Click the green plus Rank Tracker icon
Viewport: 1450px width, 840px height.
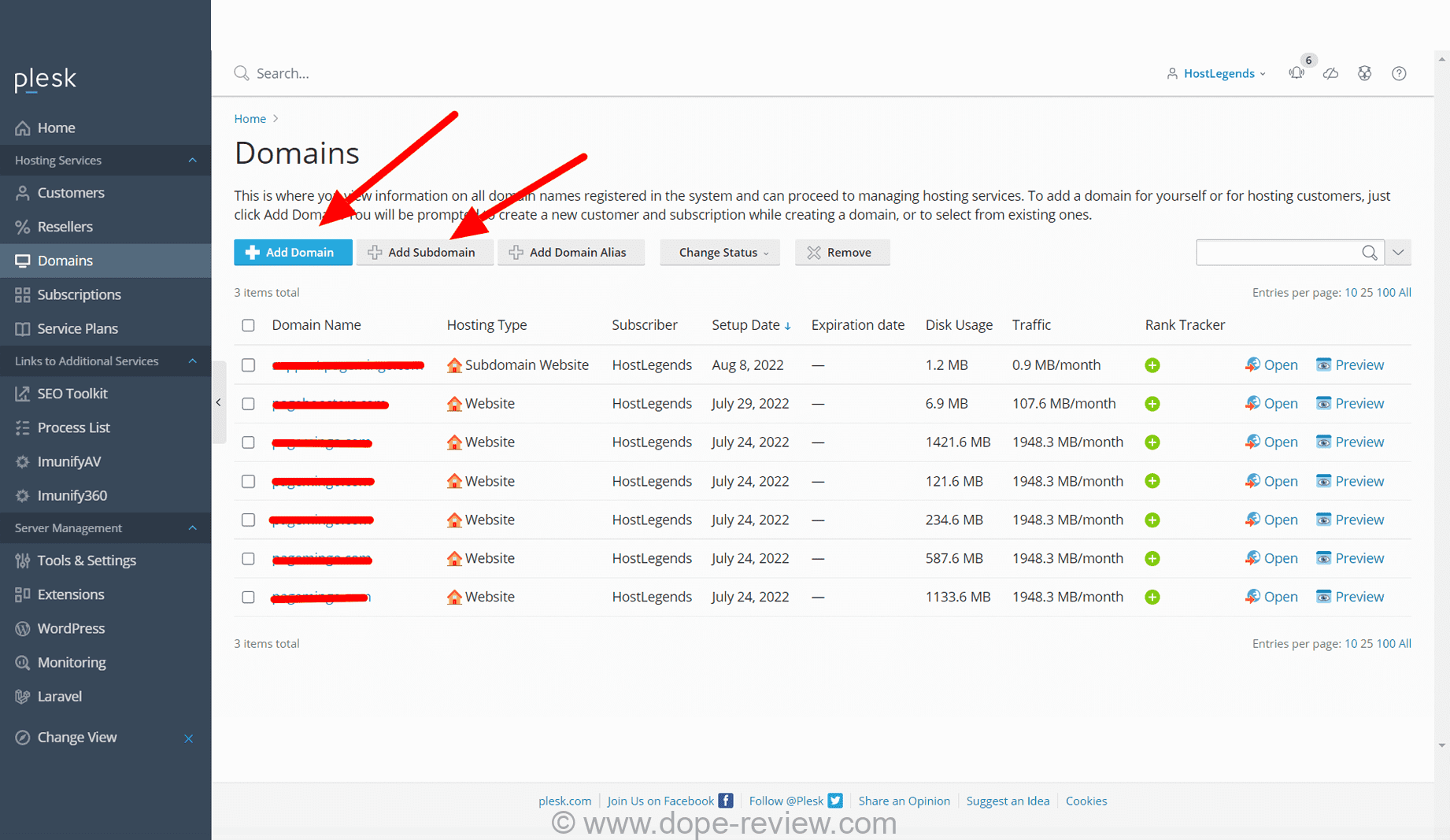[1152, 364]
